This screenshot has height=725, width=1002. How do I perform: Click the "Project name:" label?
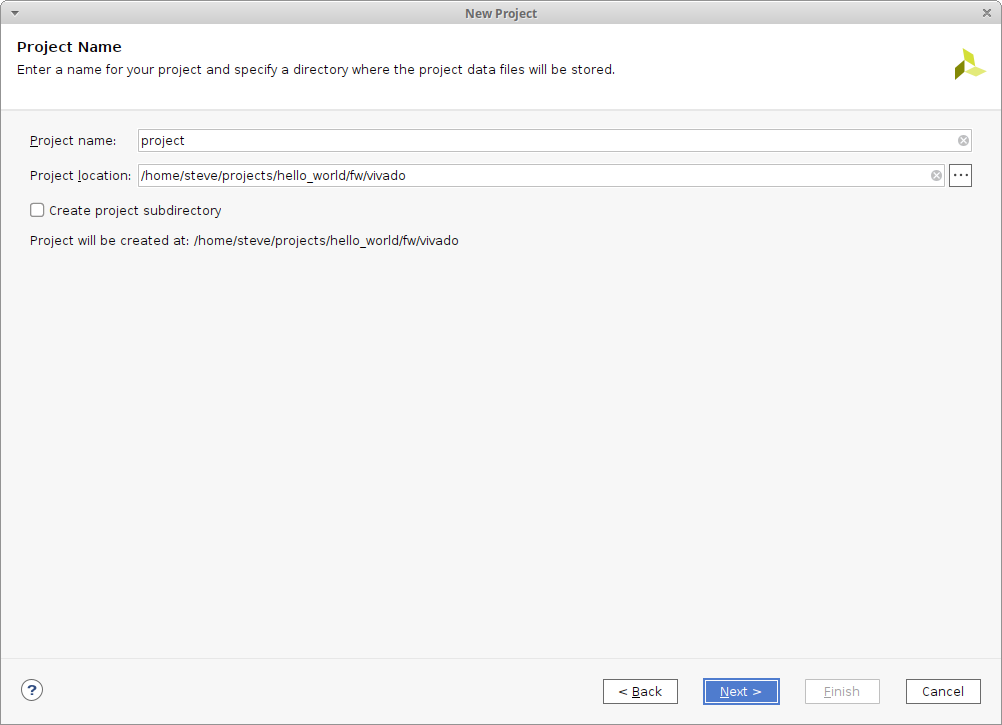(x=73, y=141)
